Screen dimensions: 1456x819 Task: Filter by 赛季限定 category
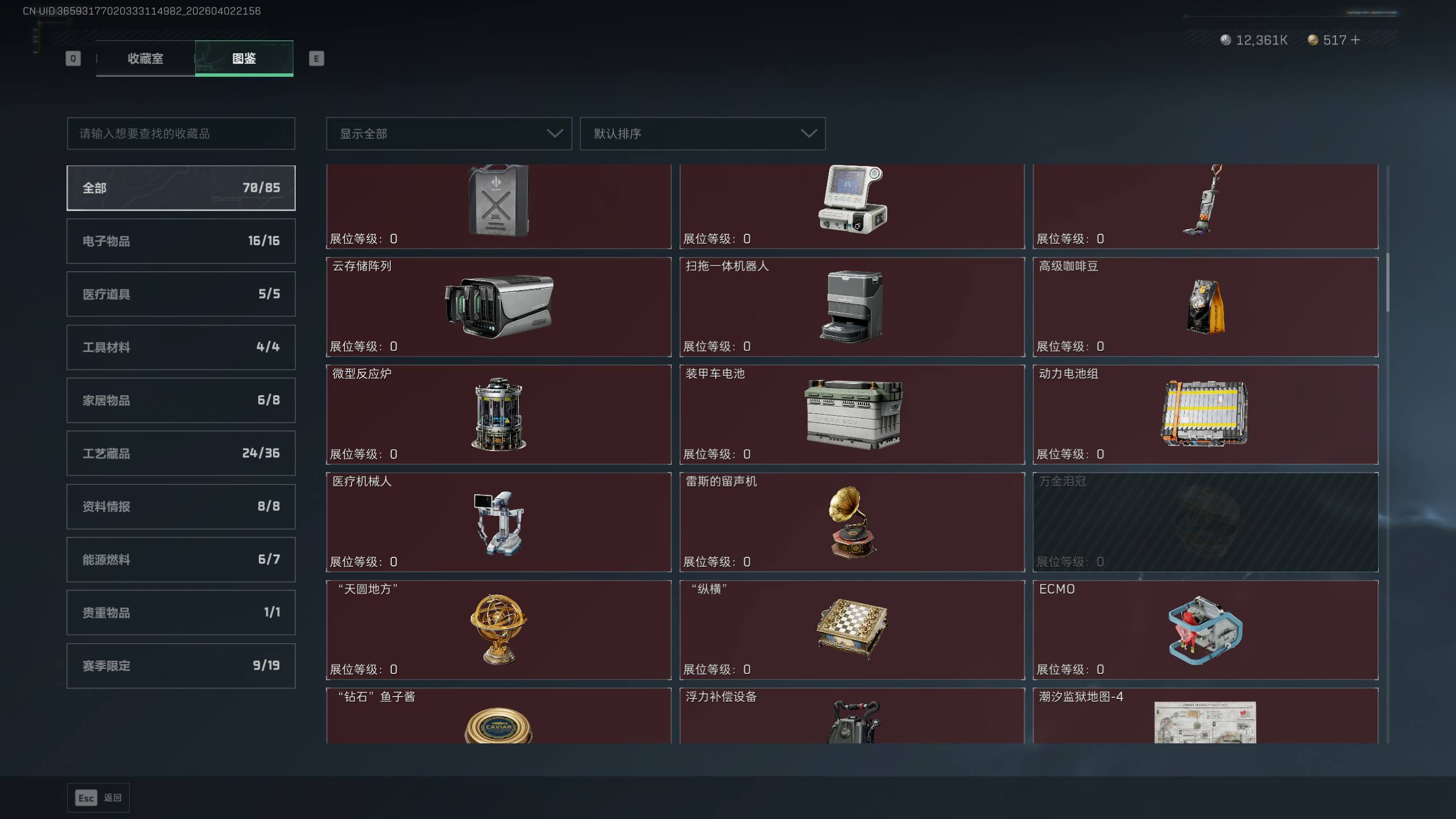[x=181, y=666]
